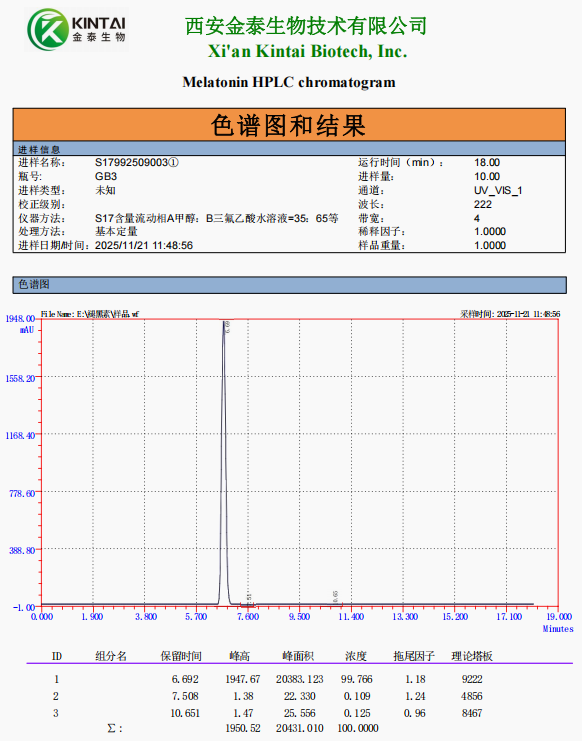The height and width of the screenshot is (741, 582).
Task: Click the small peak marker at 10.65
Action: click(335, 596)
